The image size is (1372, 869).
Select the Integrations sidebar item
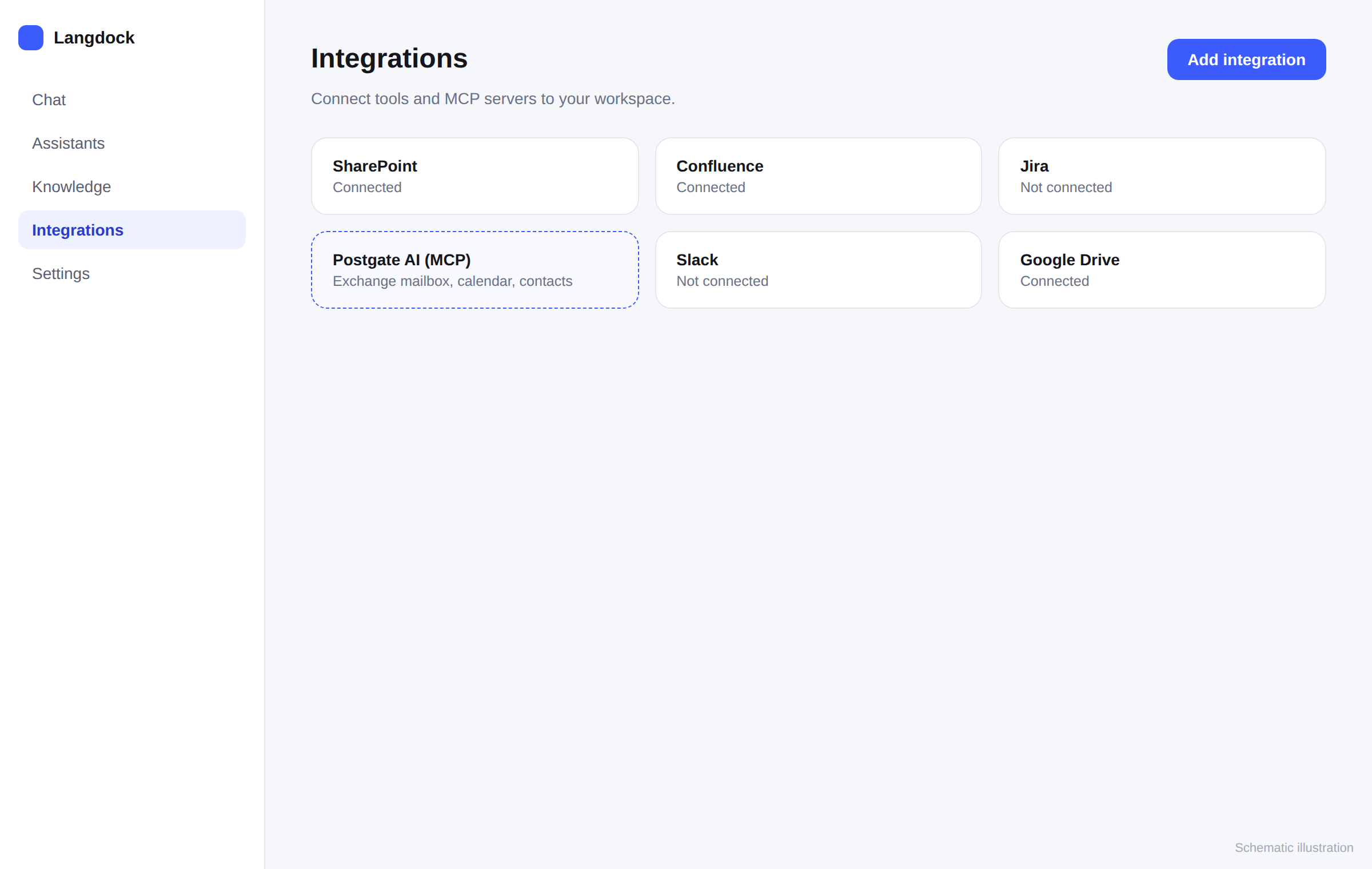pyautogui.click(x=132, y=230)
